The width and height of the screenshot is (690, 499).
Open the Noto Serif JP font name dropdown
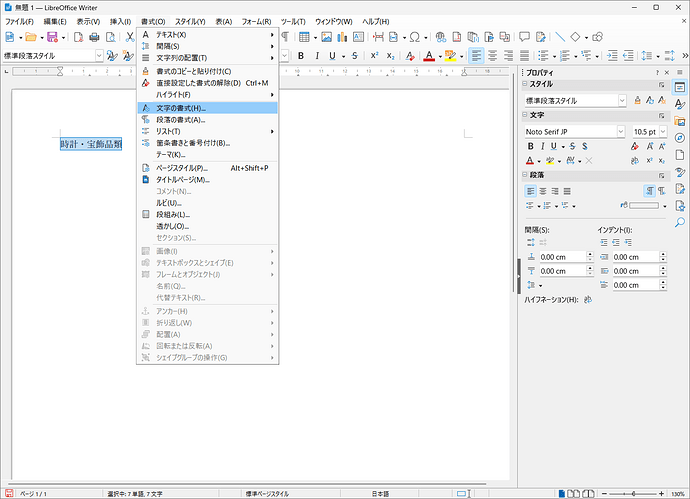pyautogui.click(x=621, y=131)
